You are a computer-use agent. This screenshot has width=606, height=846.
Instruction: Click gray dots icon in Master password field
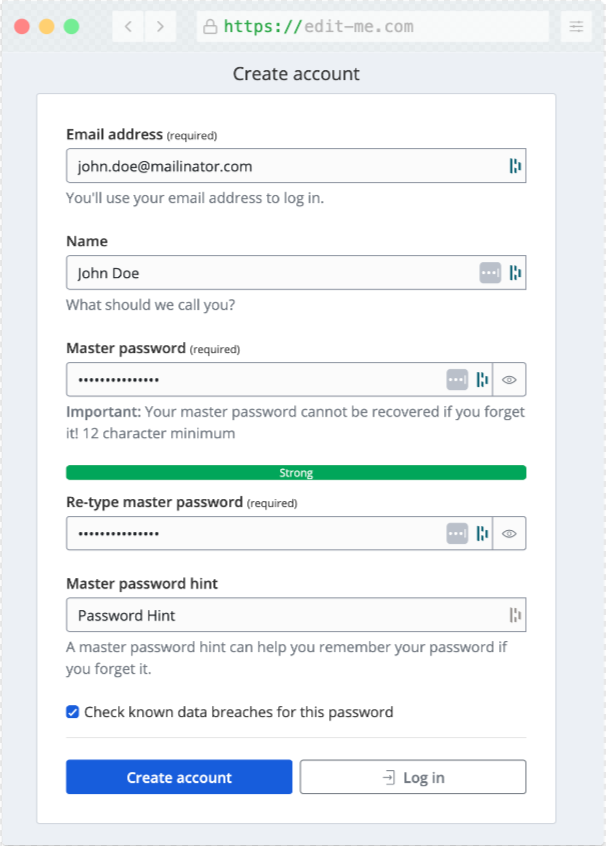pyautogui.click(x=457, y=379)
